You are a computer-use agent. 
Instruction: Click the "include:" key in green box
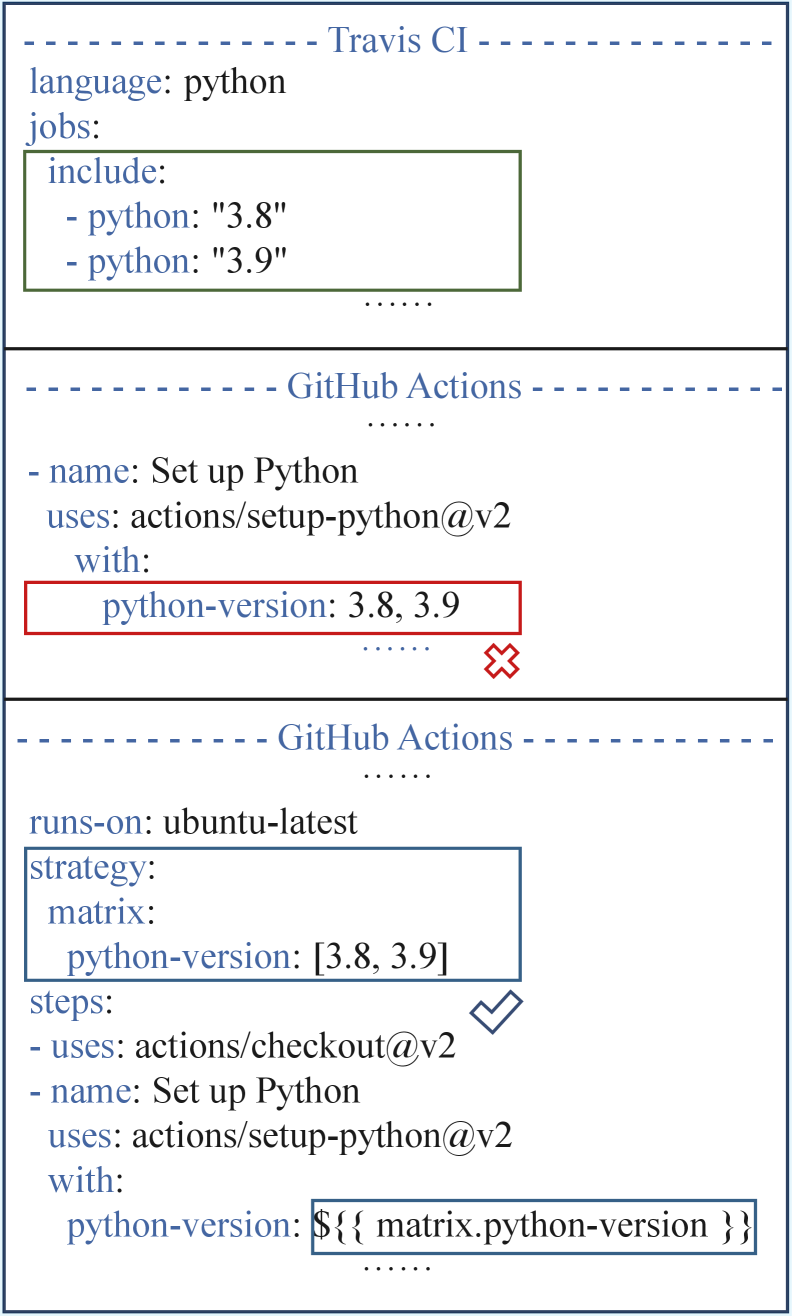(105, 172)
